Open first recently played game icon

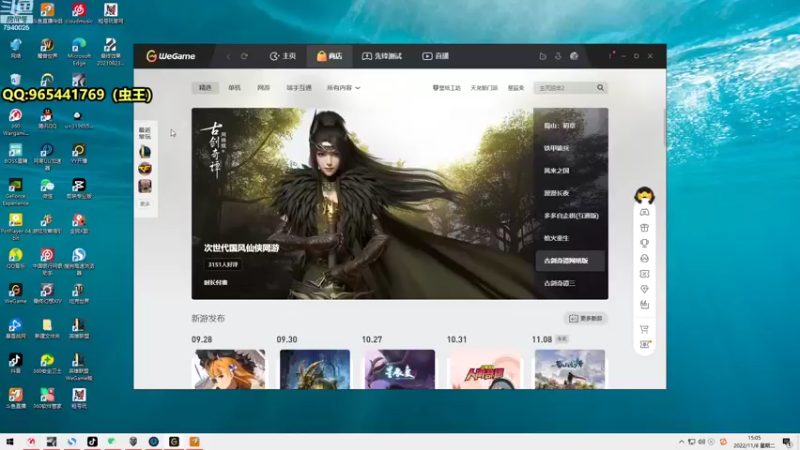[x=145, y=152]
